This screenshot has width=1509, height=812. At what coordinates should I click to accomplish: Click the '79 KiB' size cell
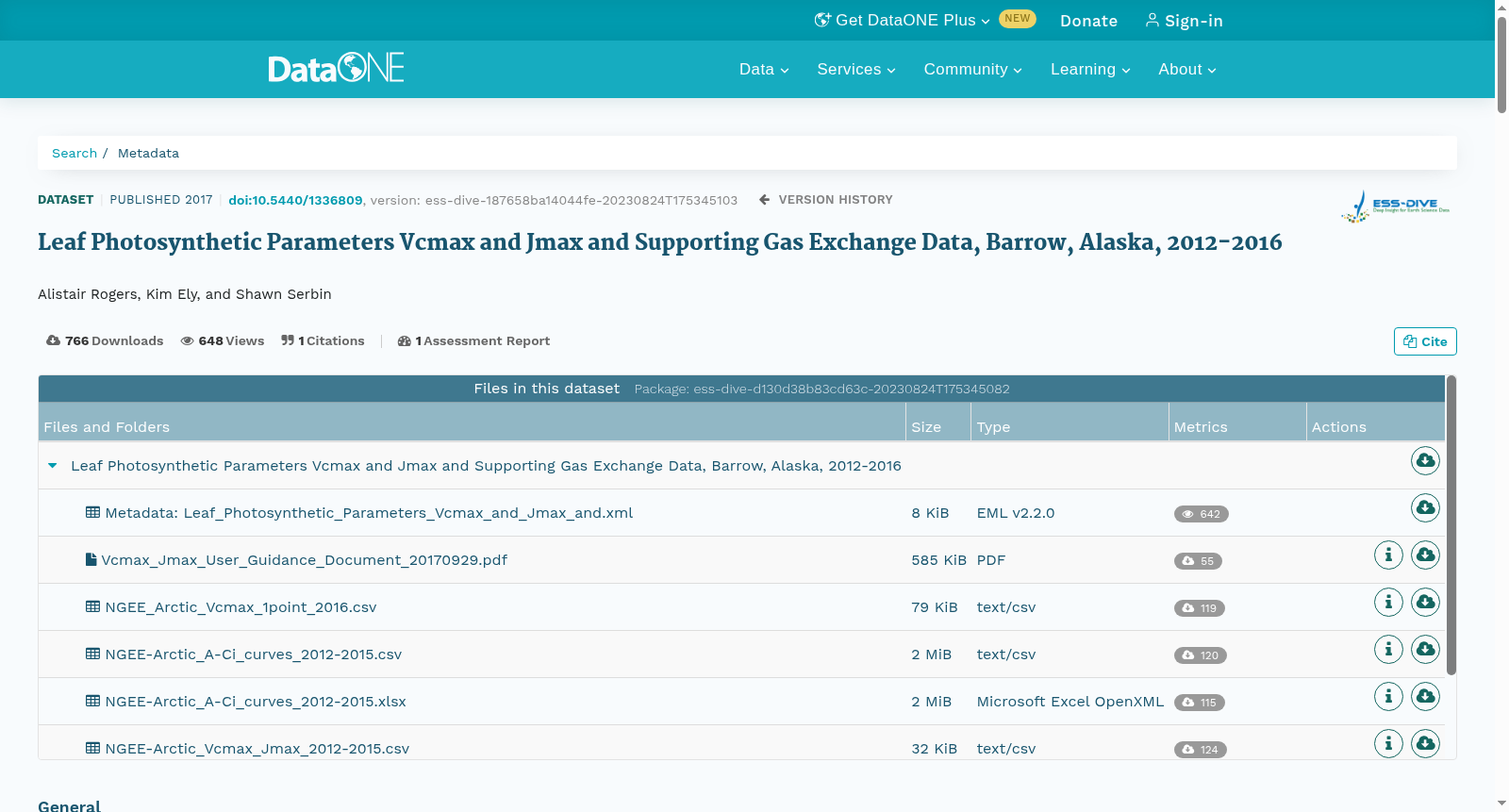click(x=935, y=607)
